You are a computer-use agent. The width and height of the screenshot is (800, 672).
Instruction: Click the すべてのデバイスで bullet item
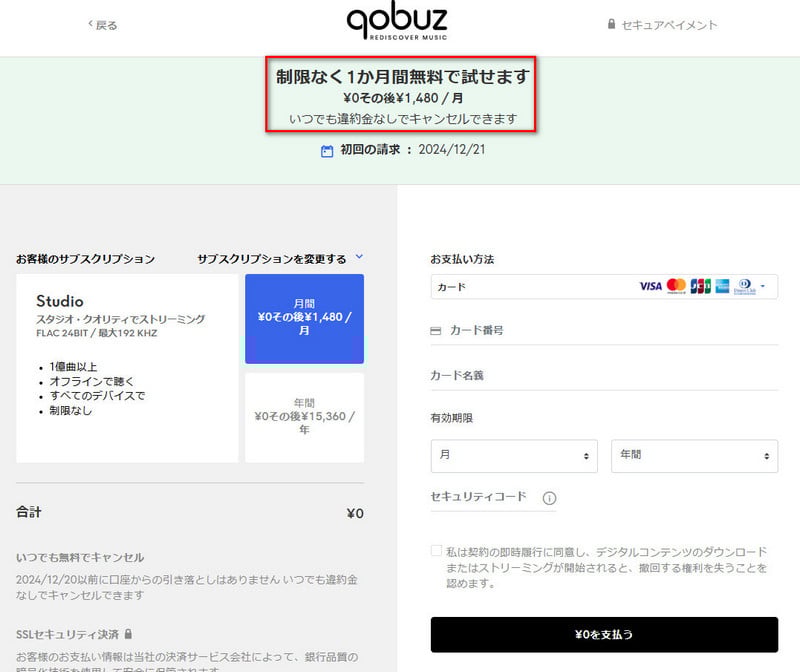tap(97, 395)
